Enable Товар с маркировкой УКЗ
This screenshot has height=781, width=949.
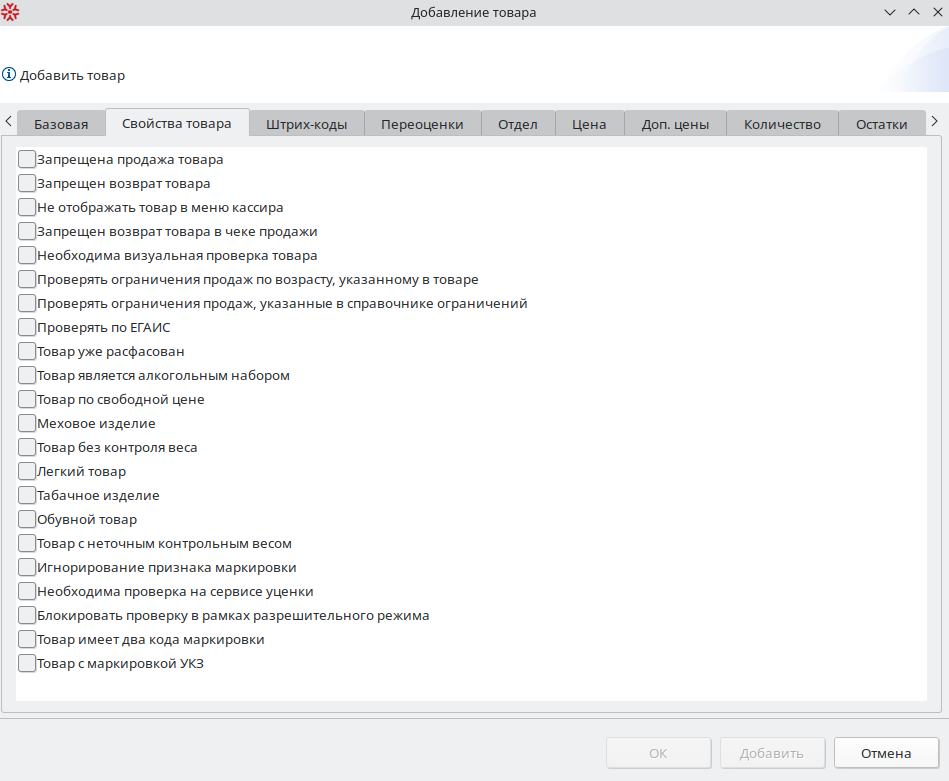coord(27,663)
